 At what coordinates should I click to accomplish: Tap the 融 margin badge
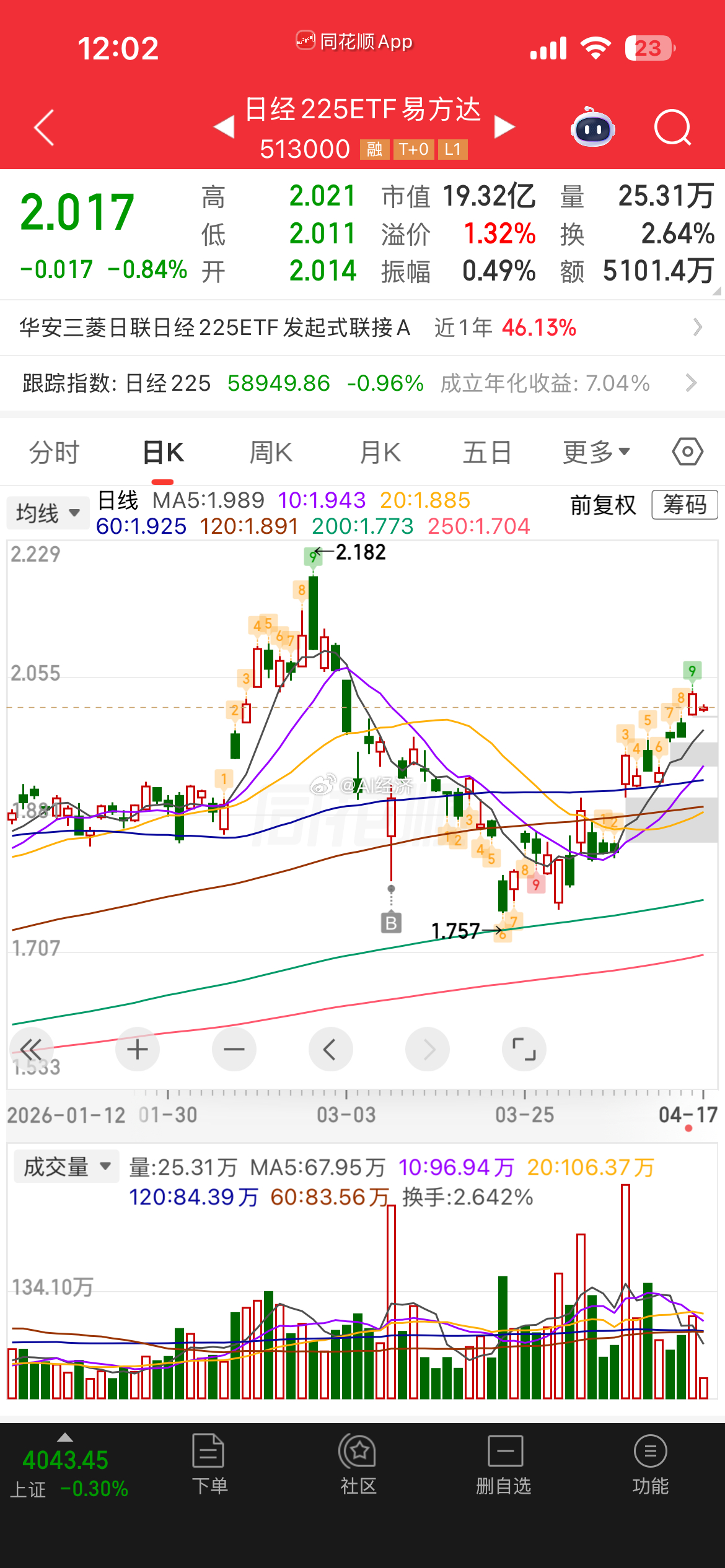374,149
